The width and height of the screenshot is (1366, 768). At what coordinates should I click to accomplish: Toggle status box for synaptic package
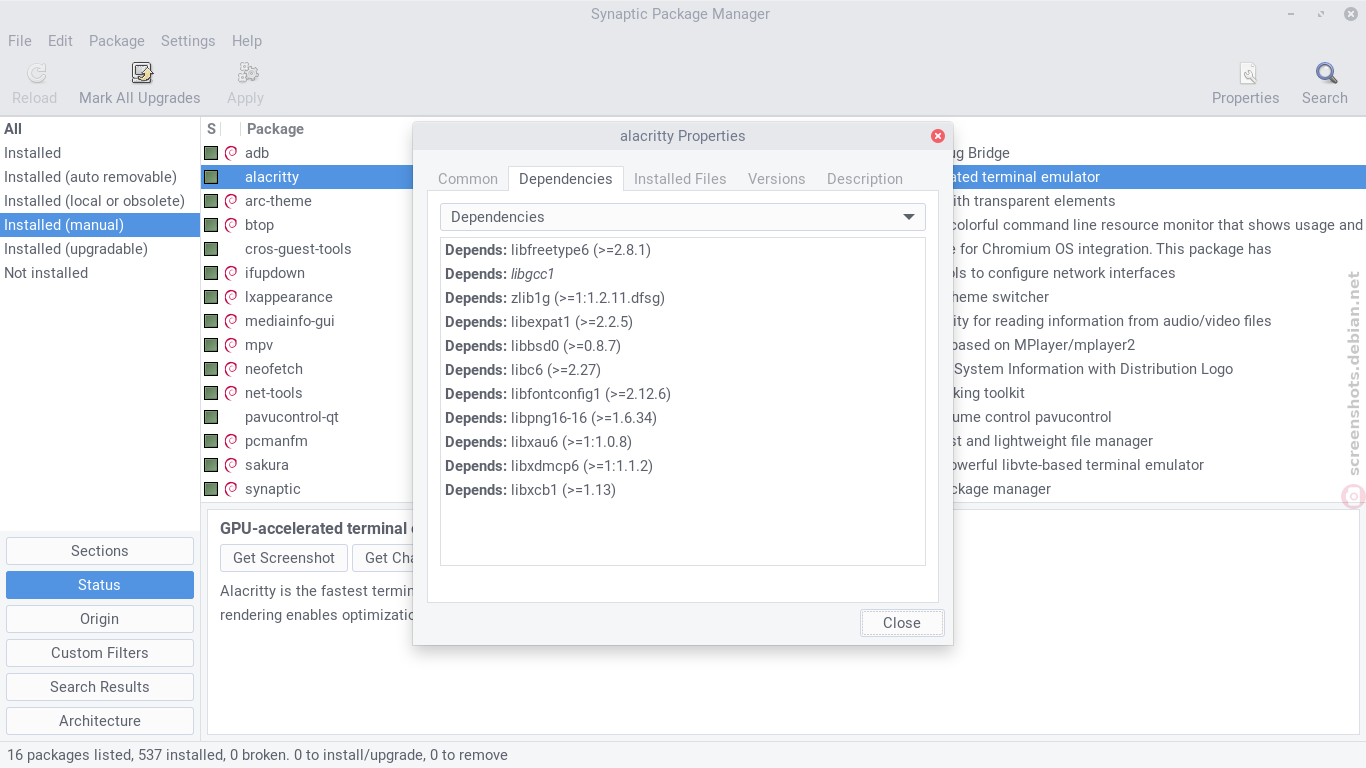[x=211, y=489]
